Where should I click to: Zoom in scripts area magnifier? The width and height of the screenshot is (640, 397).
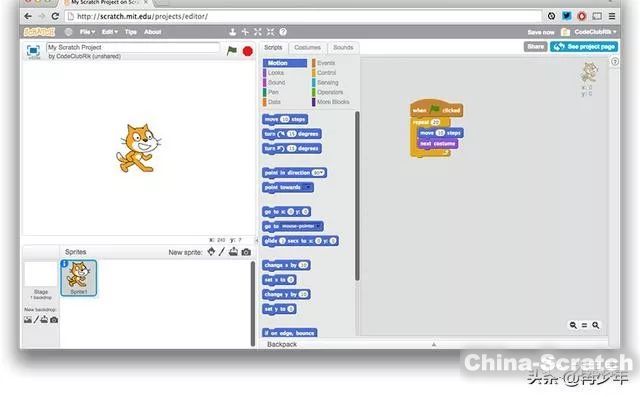tap(596, 325)
